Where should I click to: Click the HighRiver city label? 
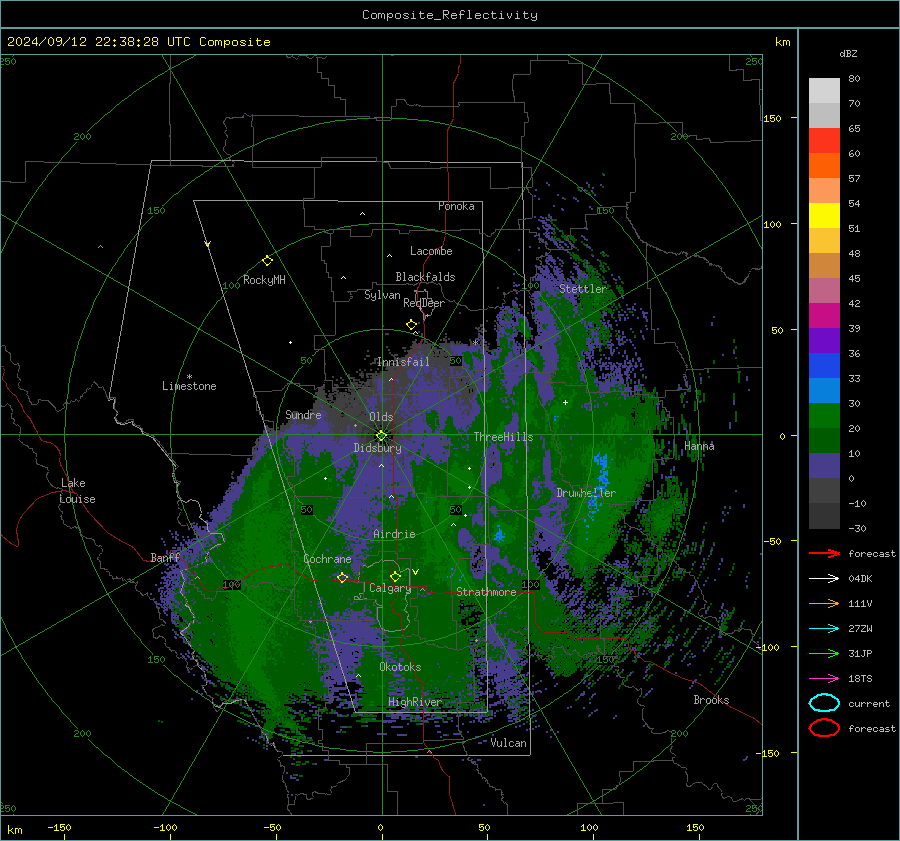coord(415,702)
